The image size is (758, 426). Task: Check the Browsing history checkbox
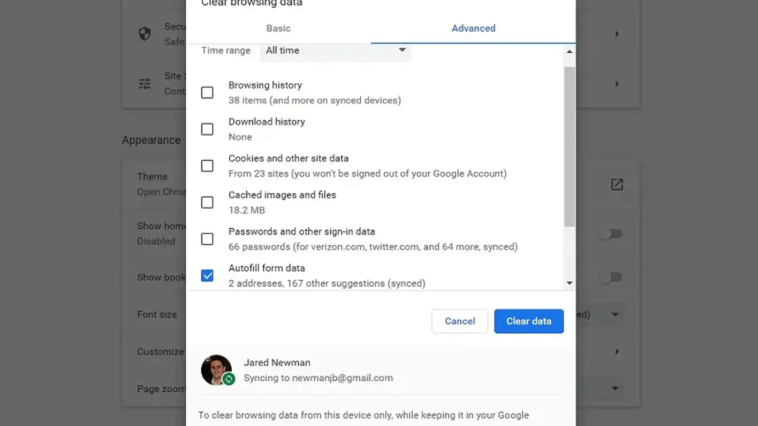point(207,93)
